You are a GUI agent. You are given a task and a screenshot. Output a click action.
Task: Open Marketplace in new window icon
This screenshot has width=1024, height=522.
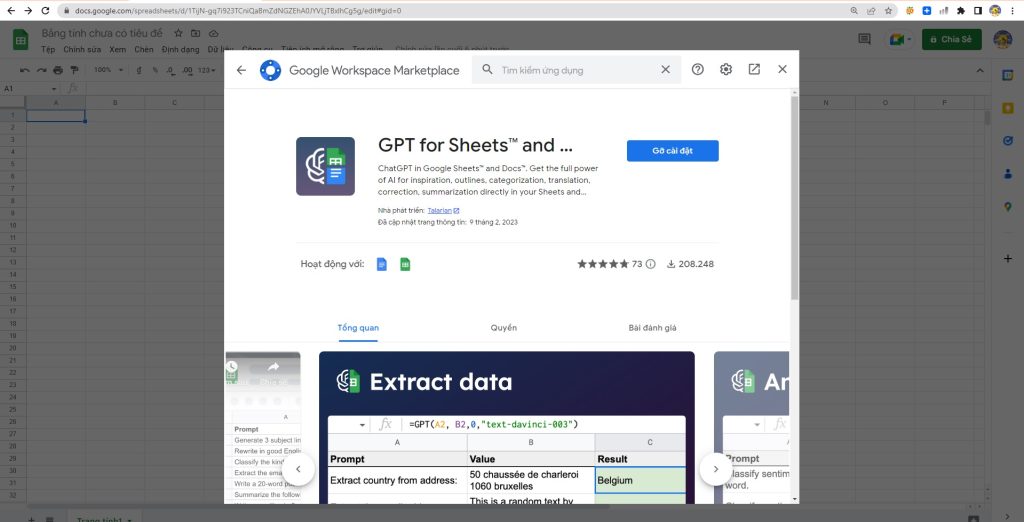point(754,70)
